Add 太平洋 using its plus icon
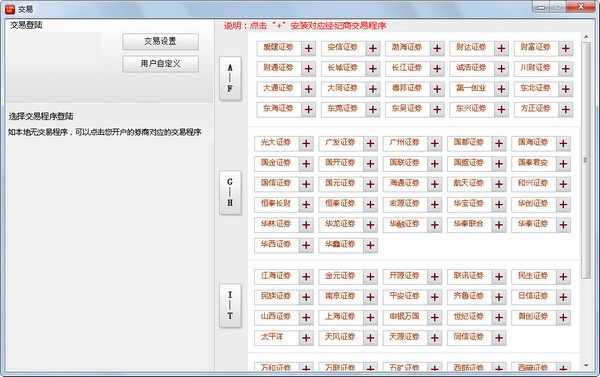The height and width of the screenshot is (377, 600). click(306, 338)
